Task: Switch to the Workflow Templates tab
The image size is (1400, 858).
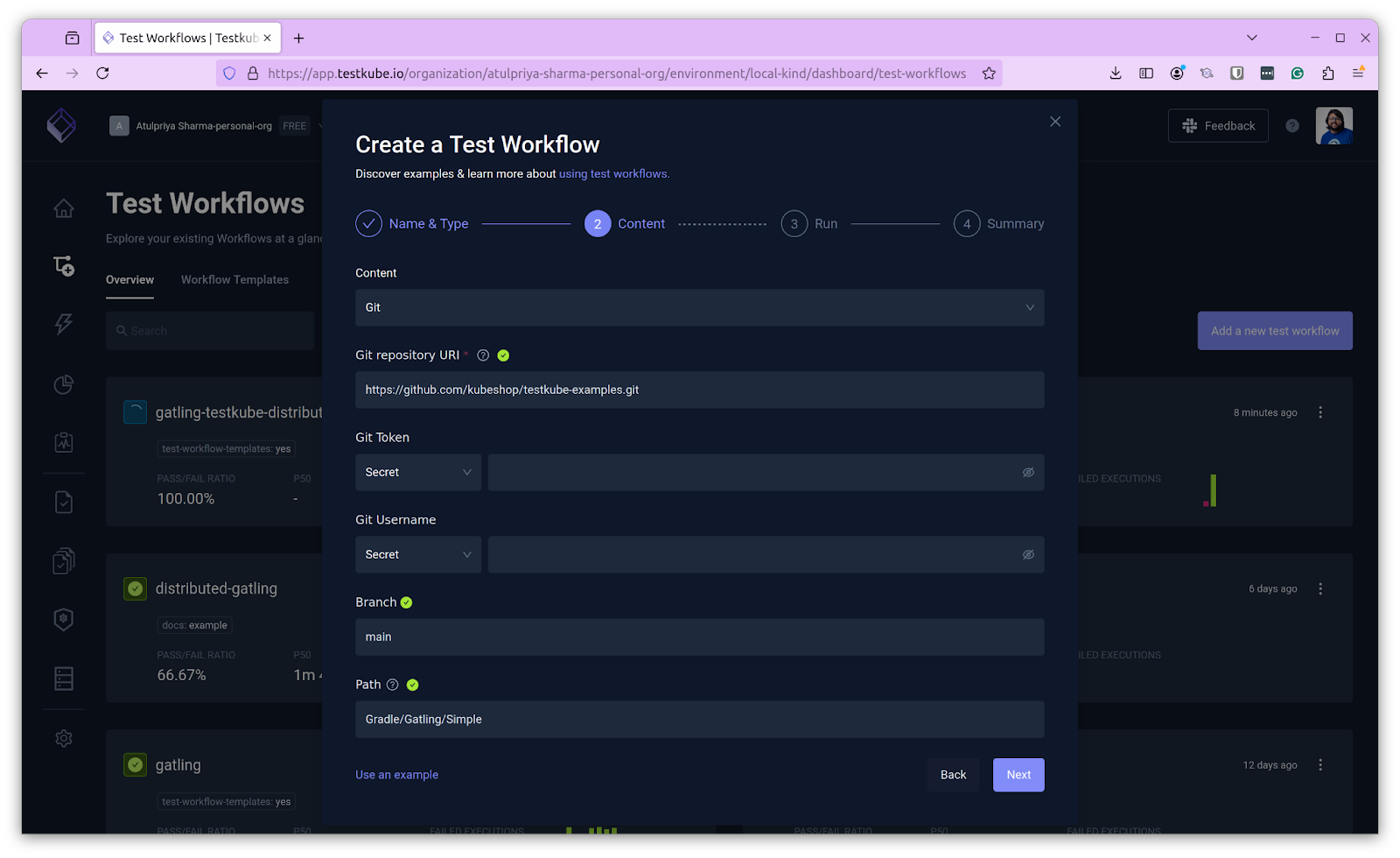Action: point(234,280)
